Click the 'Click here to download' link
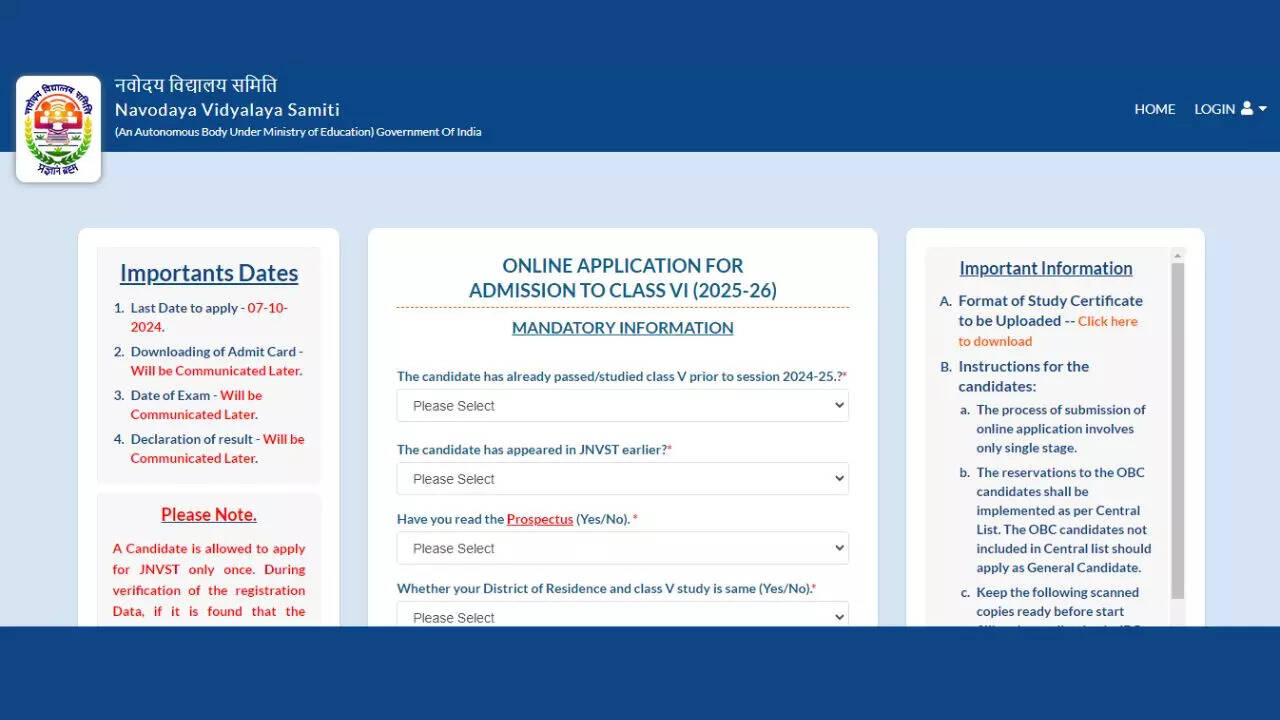 point(1107,322)
